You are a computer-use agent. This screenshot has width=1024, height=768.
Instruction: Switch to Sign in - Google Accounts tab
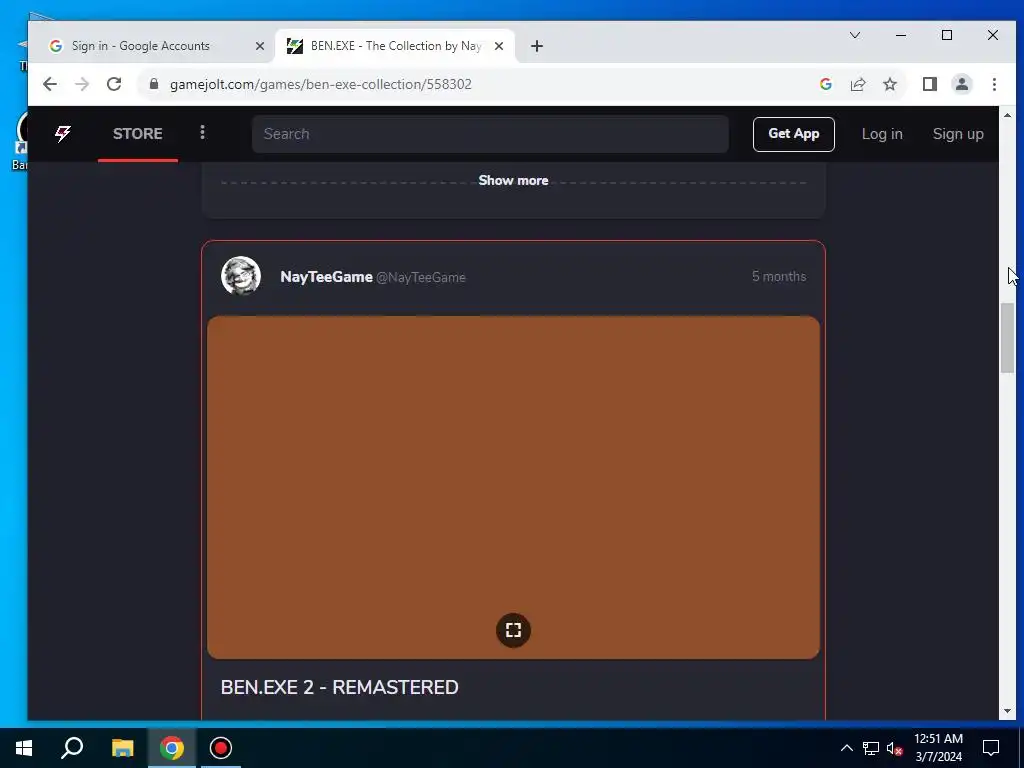point(140,46)
